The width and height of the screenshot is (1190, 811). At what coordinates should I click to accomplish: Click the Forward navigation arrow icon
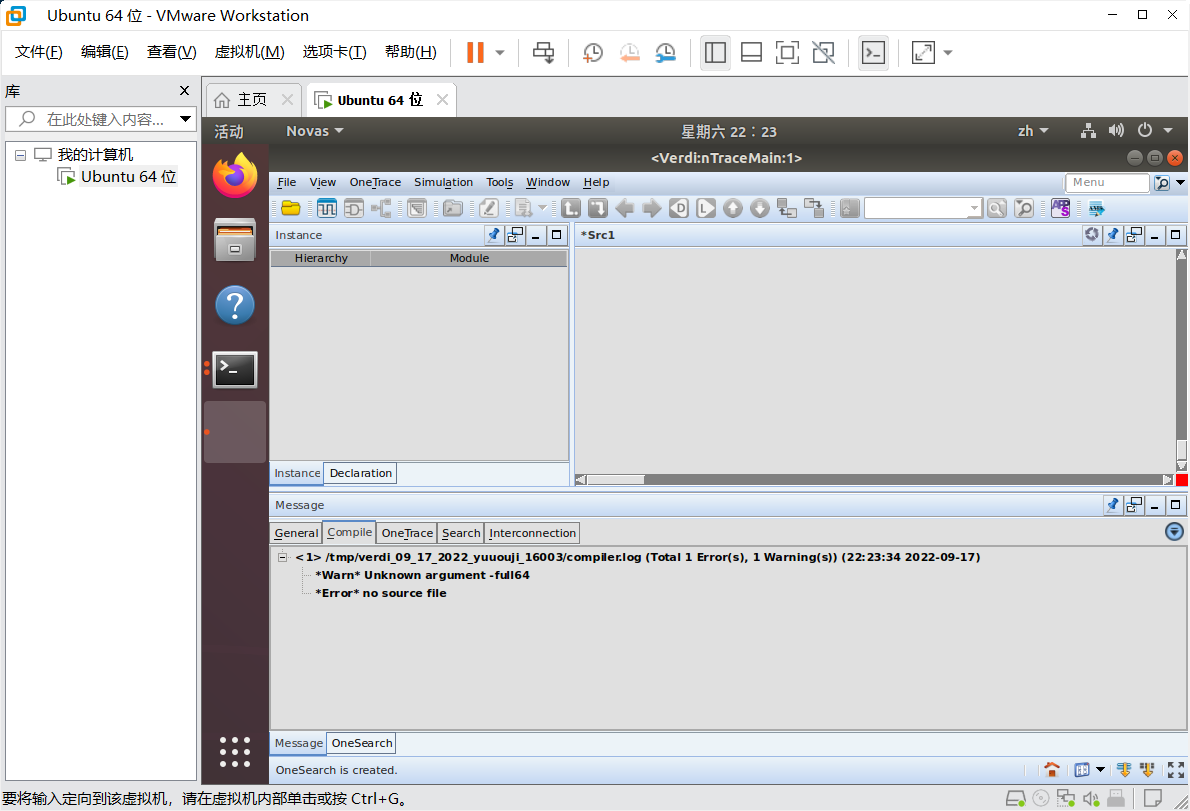click(652, 207)
